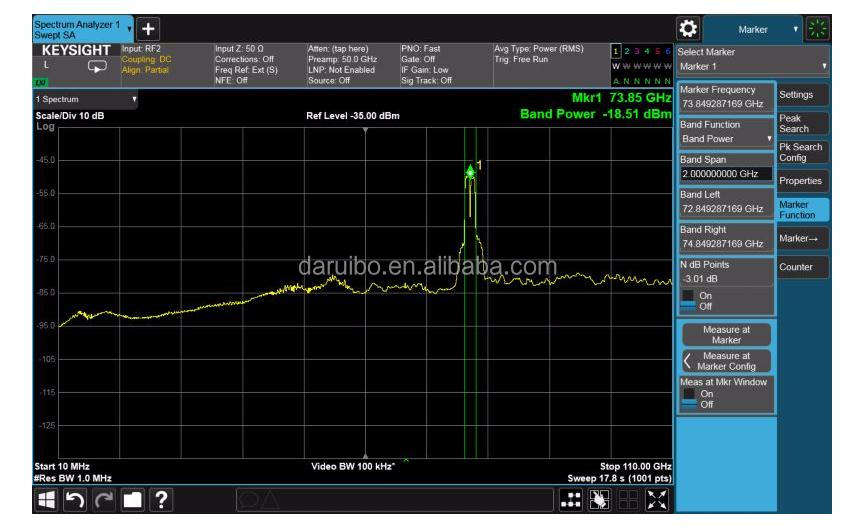Screen dimensions: 856x531
Task: Click the Measure at Marker Config button
Action: point(727,361)
